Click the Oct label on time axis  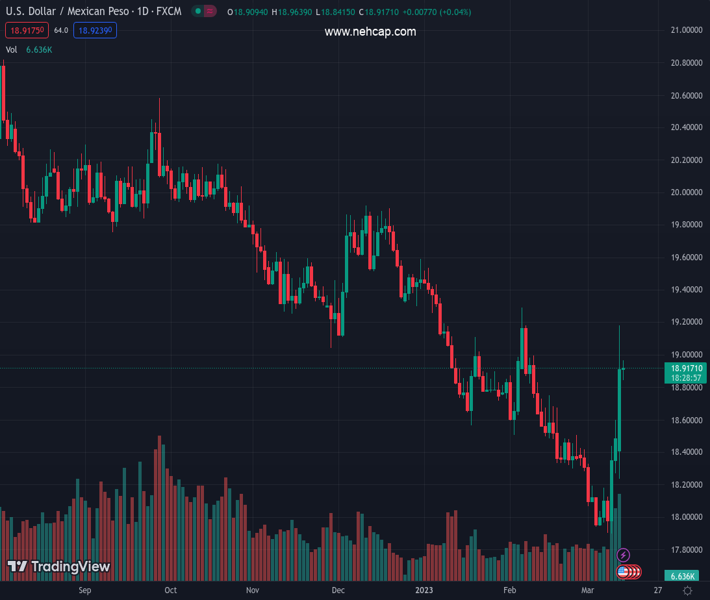pos(170,590)
